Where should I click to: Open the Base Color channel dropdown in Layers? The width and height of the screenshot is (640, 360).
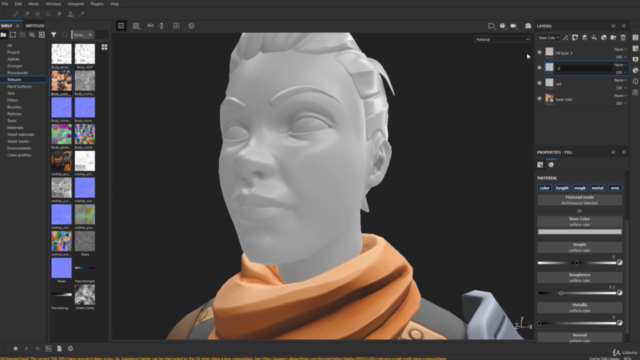point(549,38)
